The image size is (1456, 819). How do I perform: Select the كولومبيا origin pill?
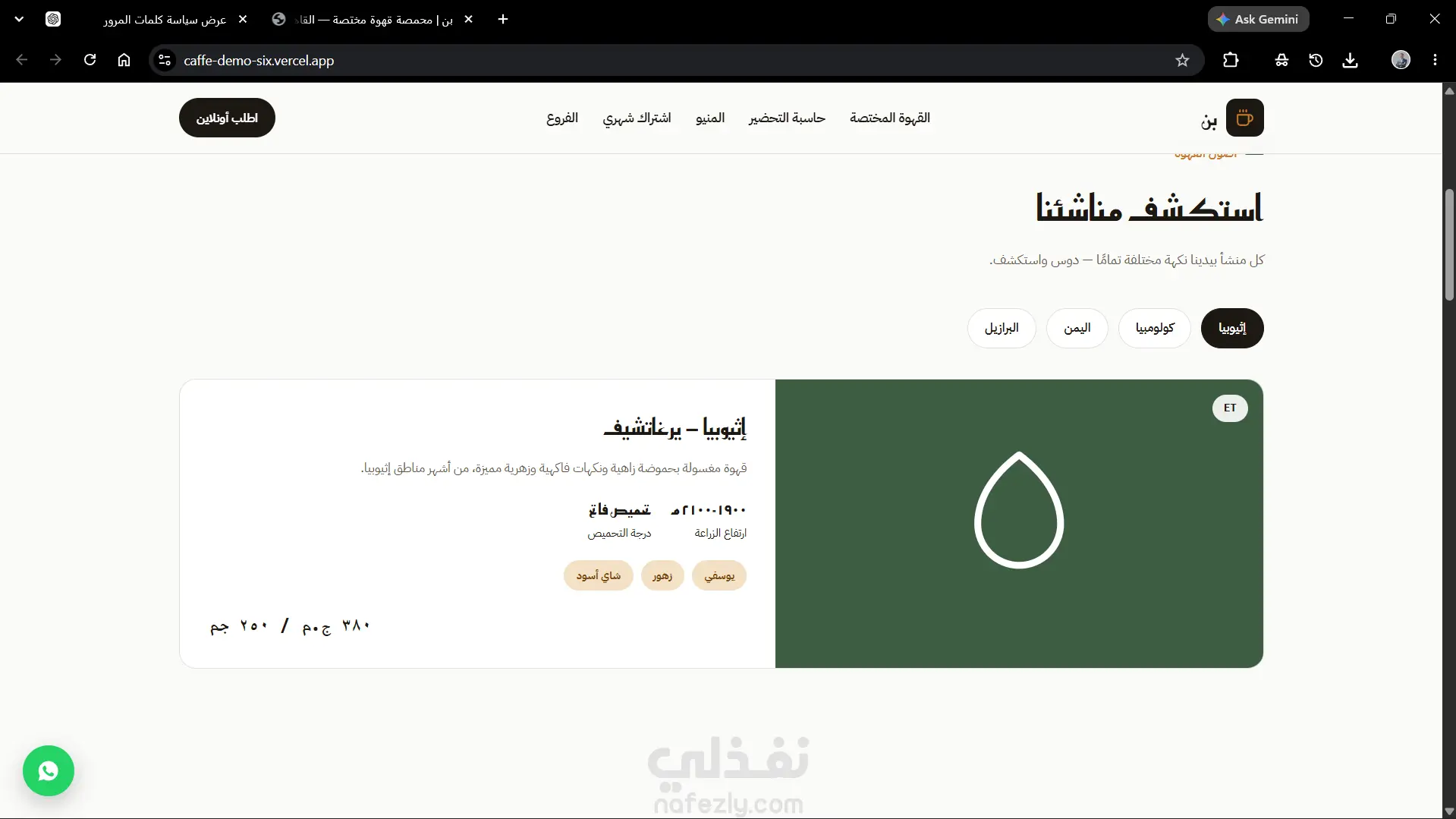(x=1155, y=328)
